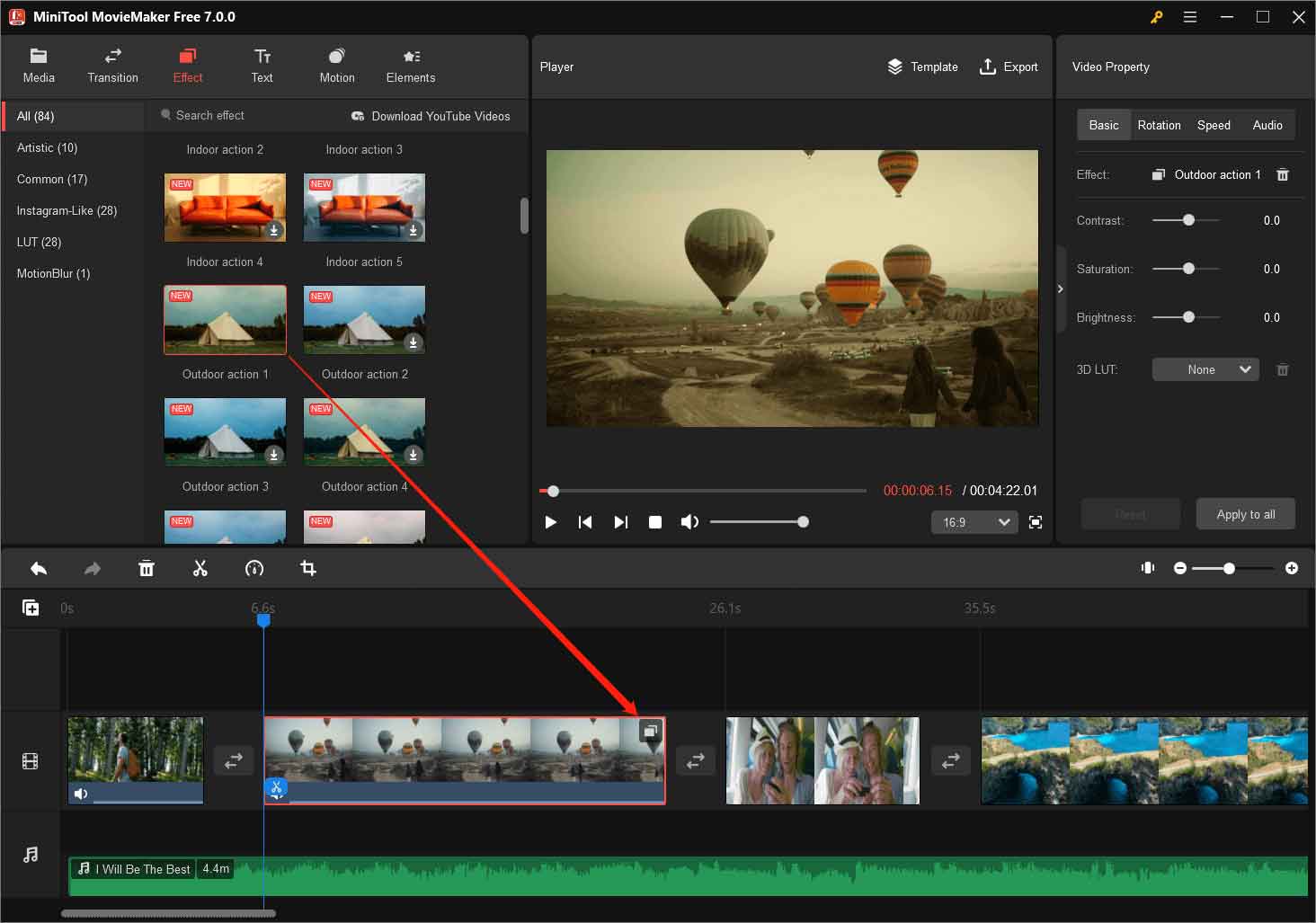Open the speed control tool
The width and height of the screenshot is (1316, 923).
pyautogui.click(x=254, y=568)
